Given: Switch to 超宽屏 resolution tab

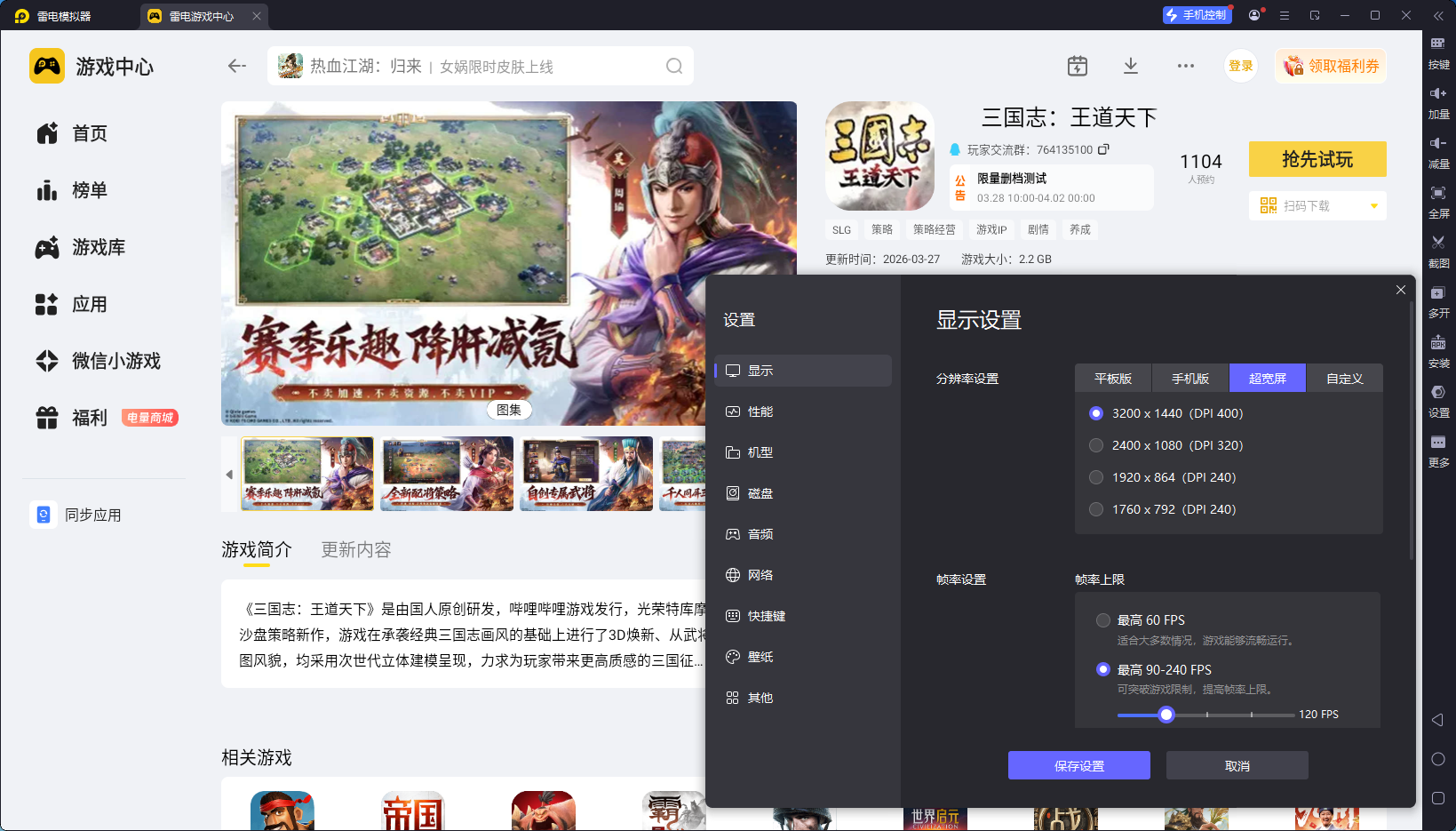Looking at the screenshot, I should [x=1268, y=379].
